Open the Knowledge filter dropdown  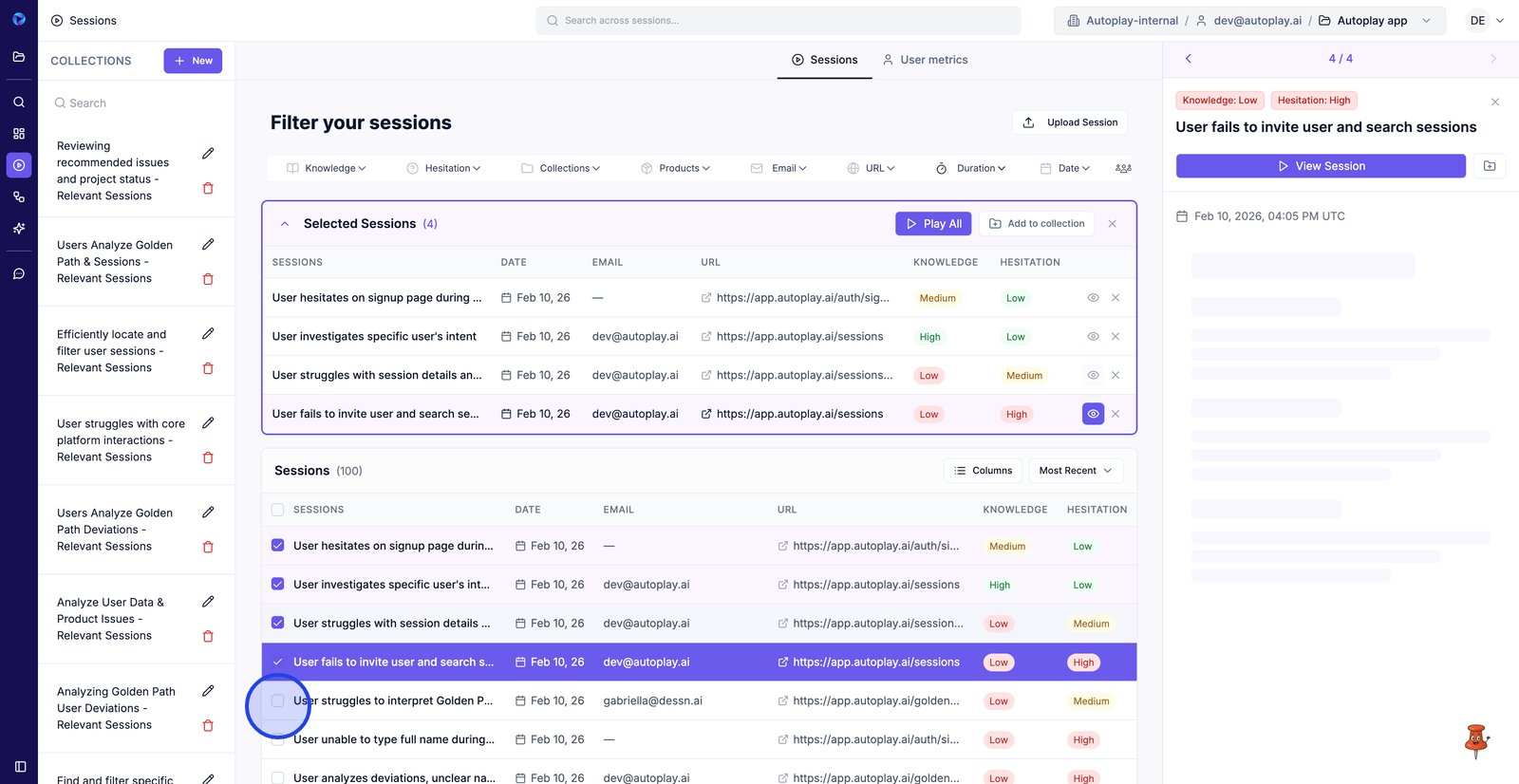327,168
